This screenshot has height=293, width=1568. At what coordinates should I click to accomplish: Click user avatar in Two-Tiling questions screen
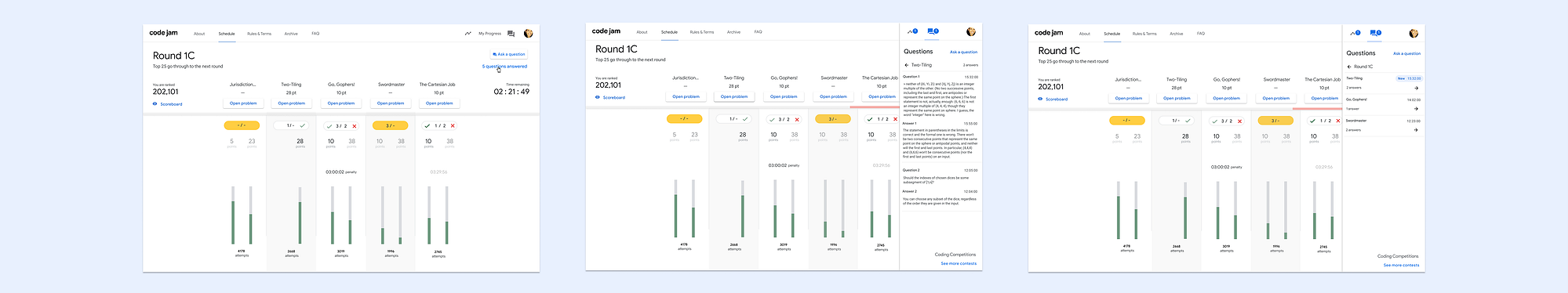click(x=971, y=31)
